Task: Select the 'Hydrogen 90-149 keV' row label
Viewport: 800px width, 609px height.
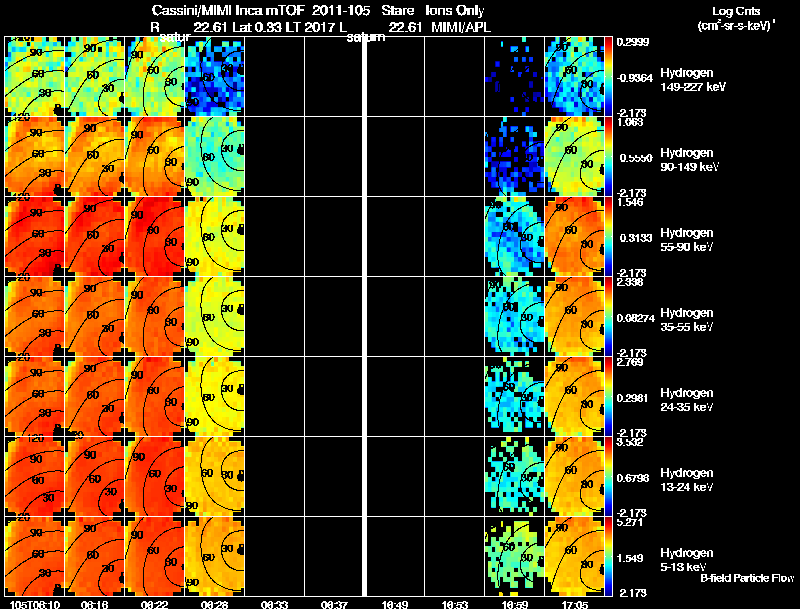Action: coord(689,160)
